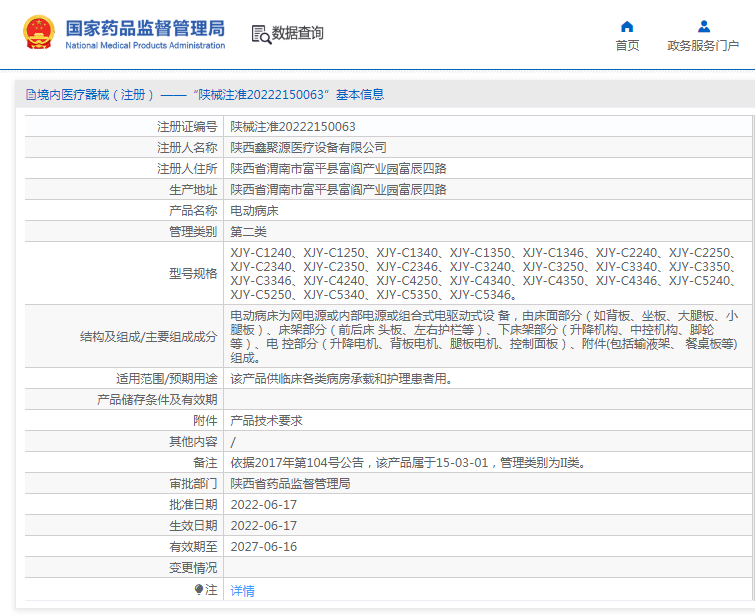Click effective date value in 生效日期 row
The image size is (755, 616).
tap(264, 526)
